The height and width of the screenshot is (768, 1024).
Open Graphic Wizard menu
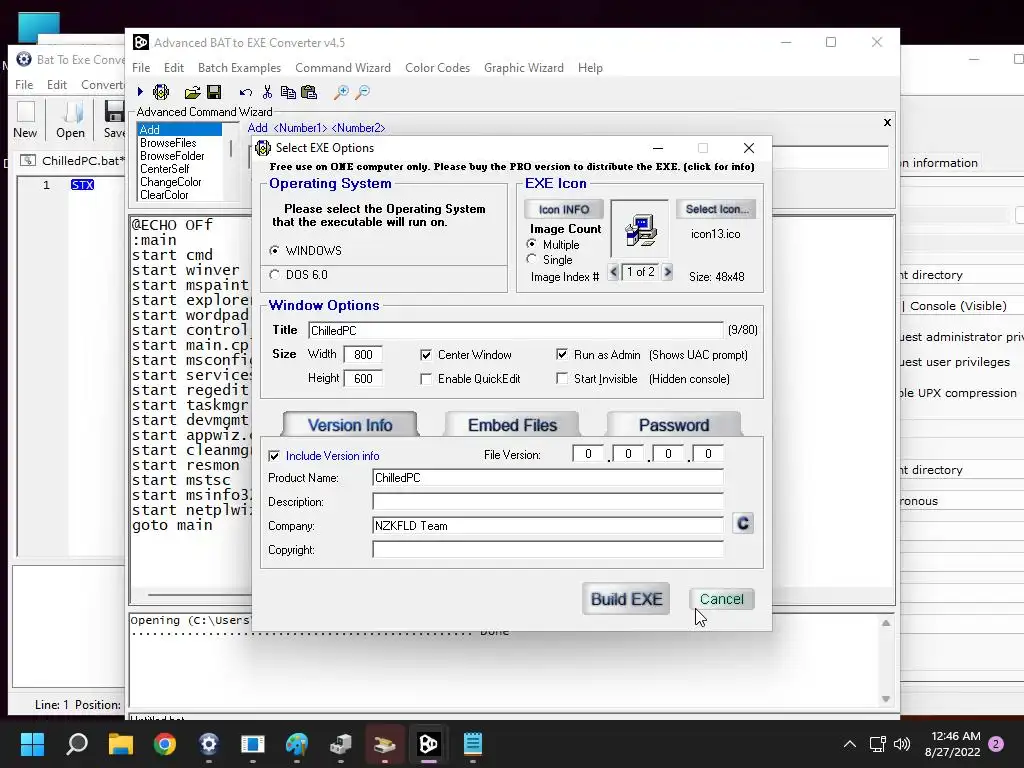(524, 68)
